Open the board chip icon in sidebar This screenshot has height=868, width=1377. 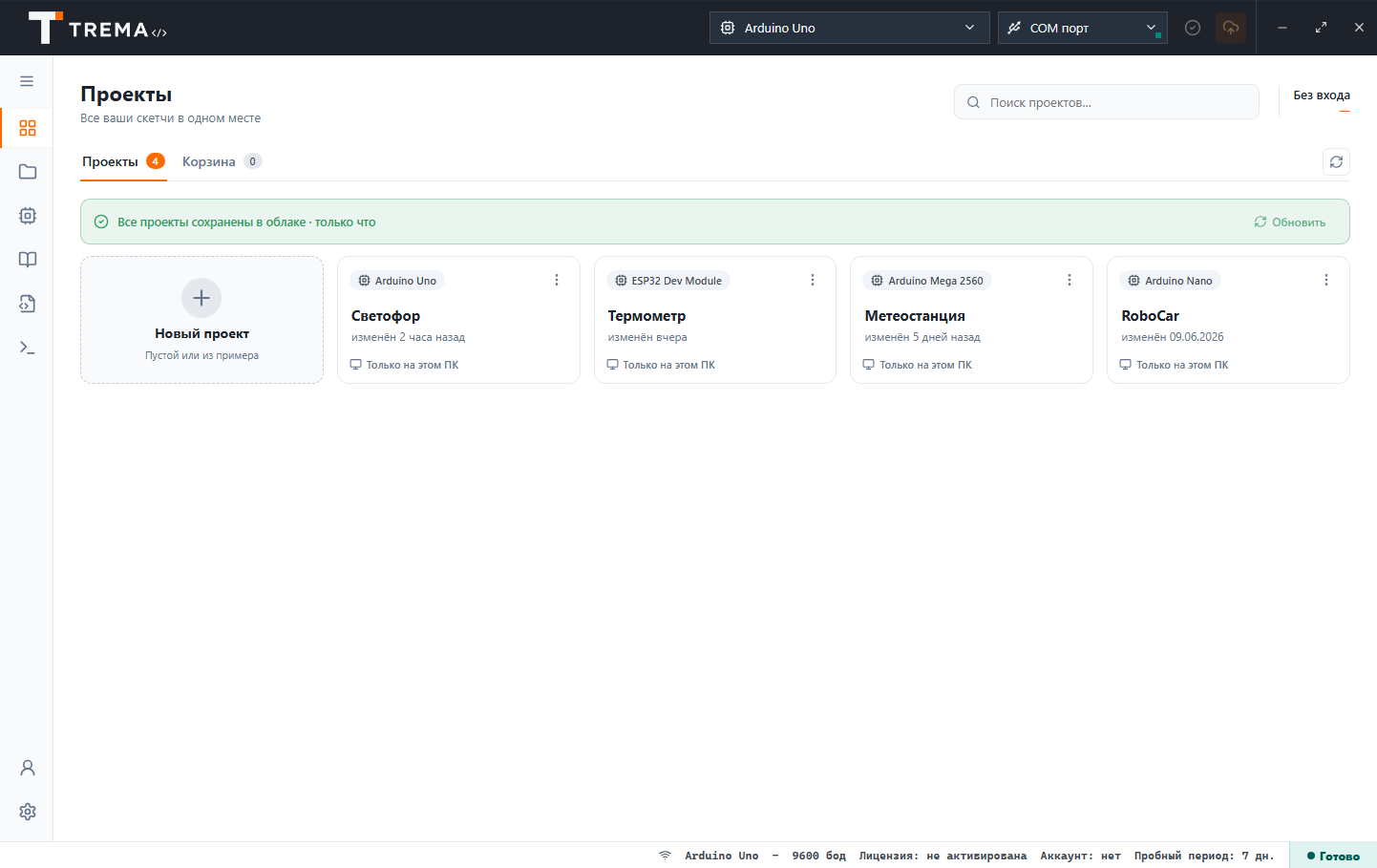point(28,216)
